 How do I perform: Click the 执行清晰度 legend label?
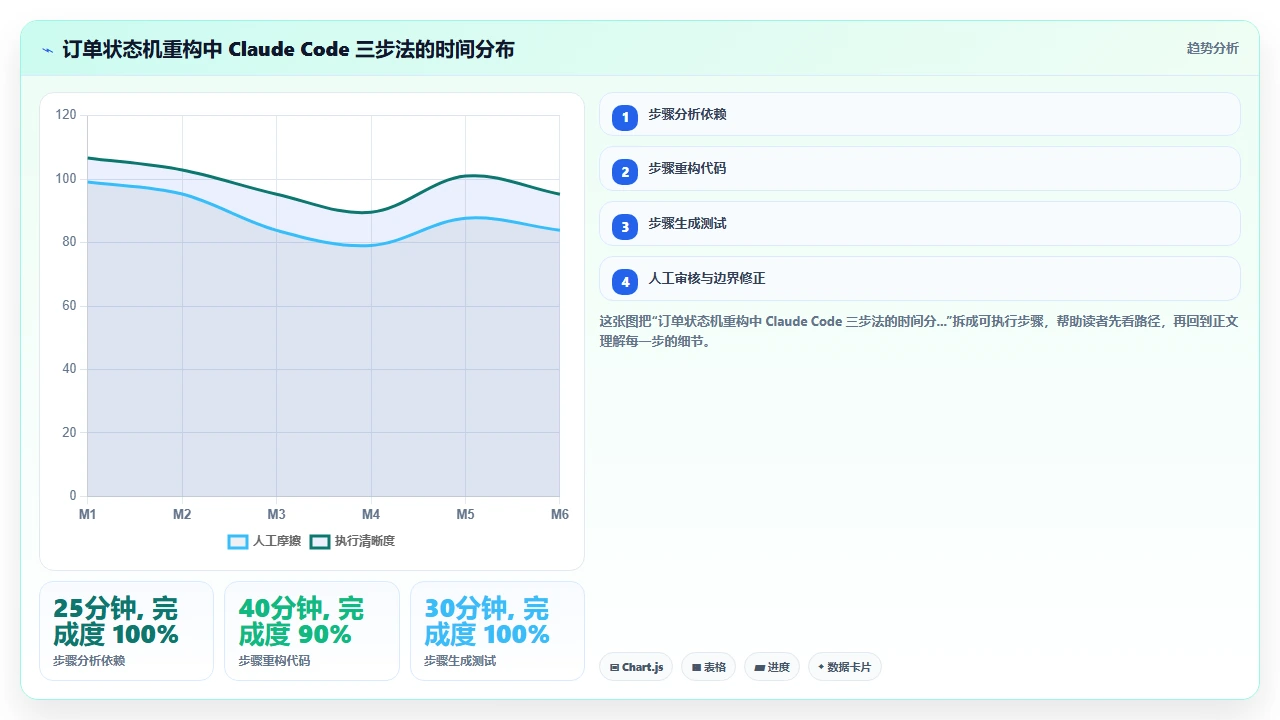point(365,541)
